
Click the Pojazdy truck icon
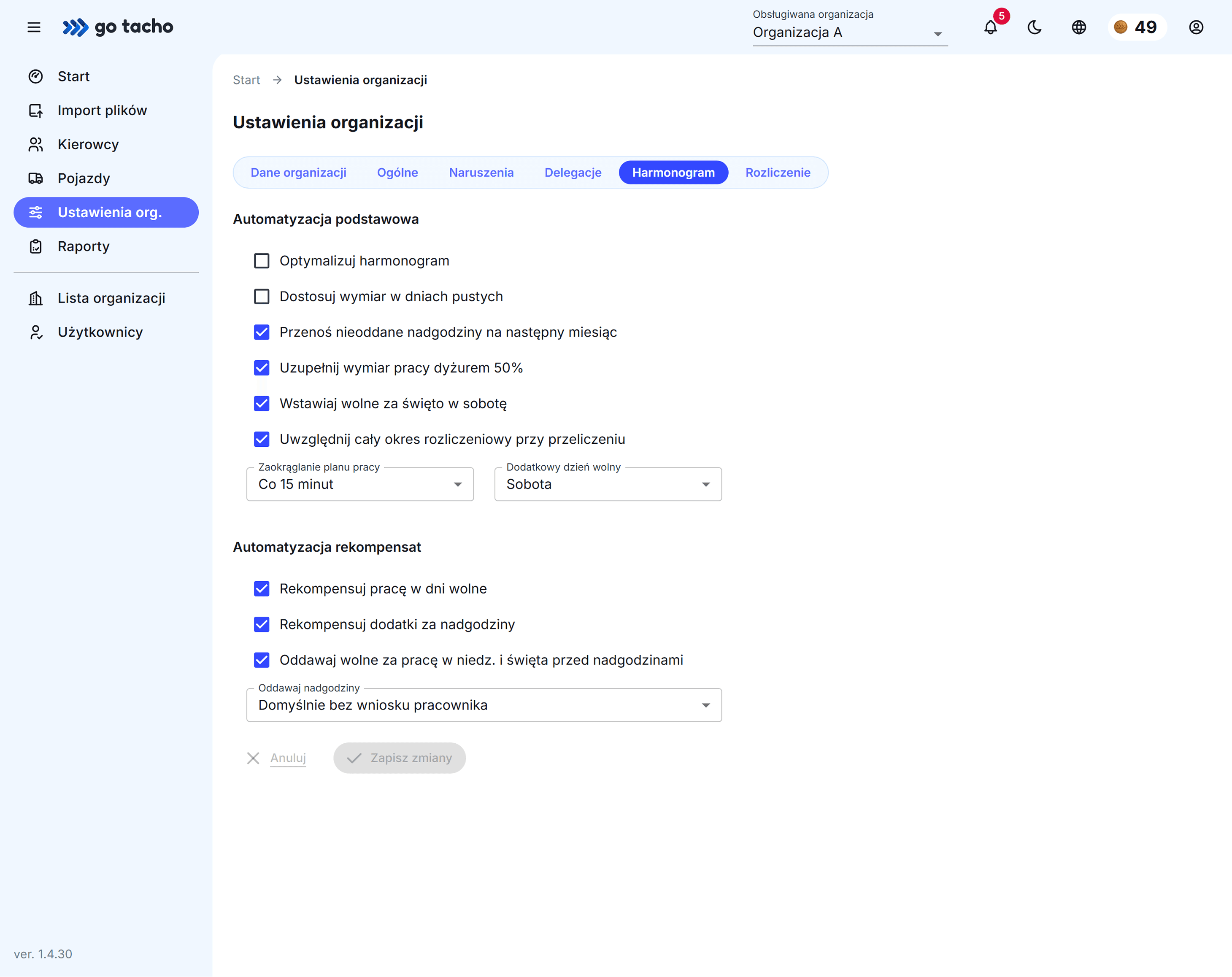coord(35,178)
